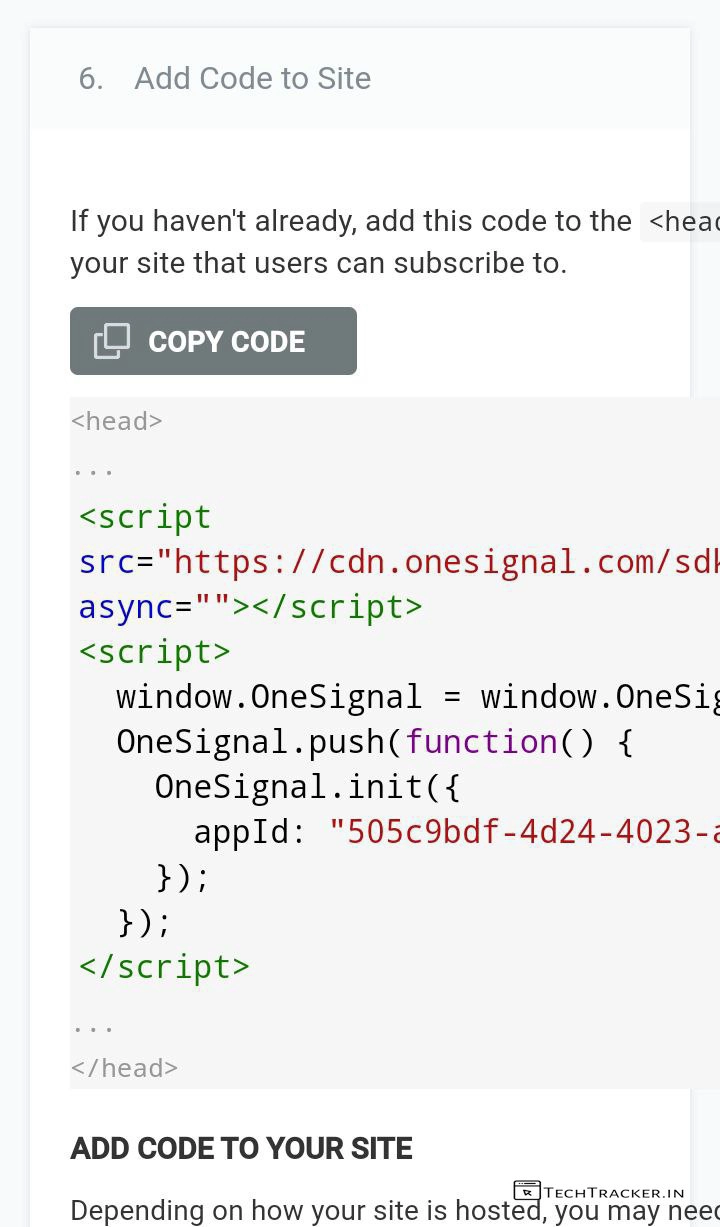Click the first <script opening tag line
The width and height of the screenshot is (720, 1227).
tap(146, 517)
